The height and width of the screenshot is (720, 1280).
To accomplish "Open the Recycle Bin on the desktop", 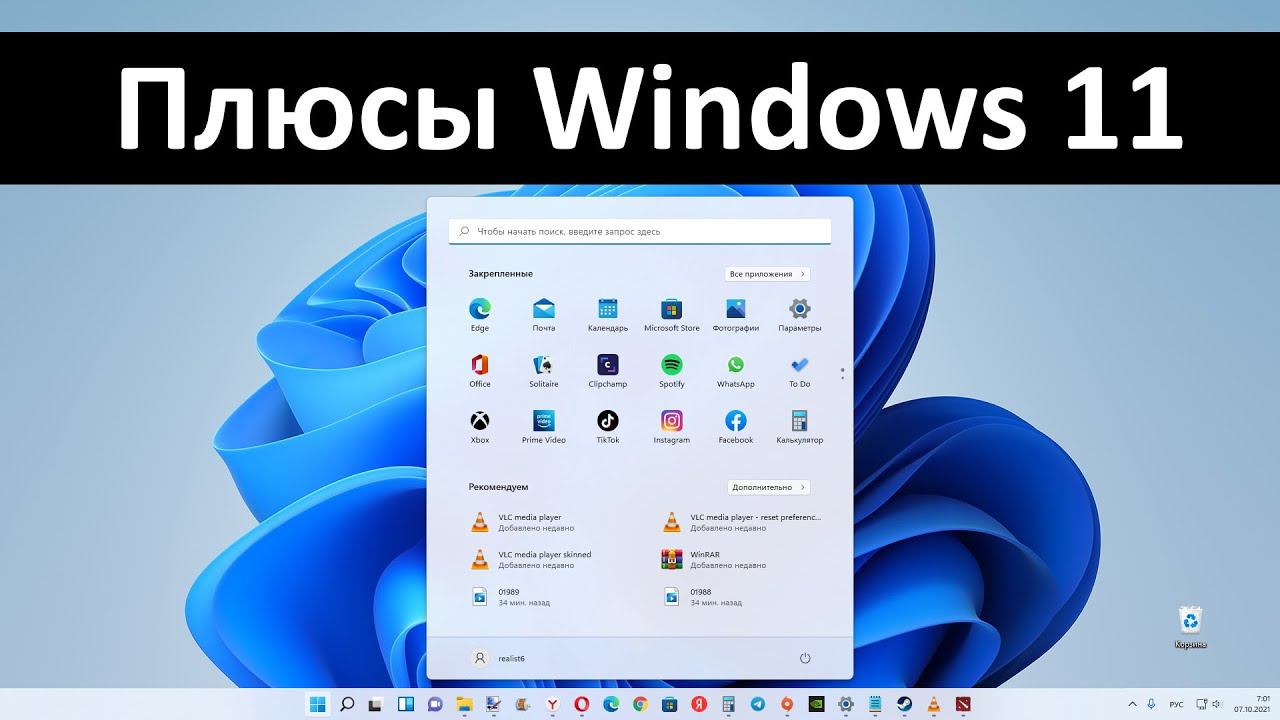I will coord(1190,627).
